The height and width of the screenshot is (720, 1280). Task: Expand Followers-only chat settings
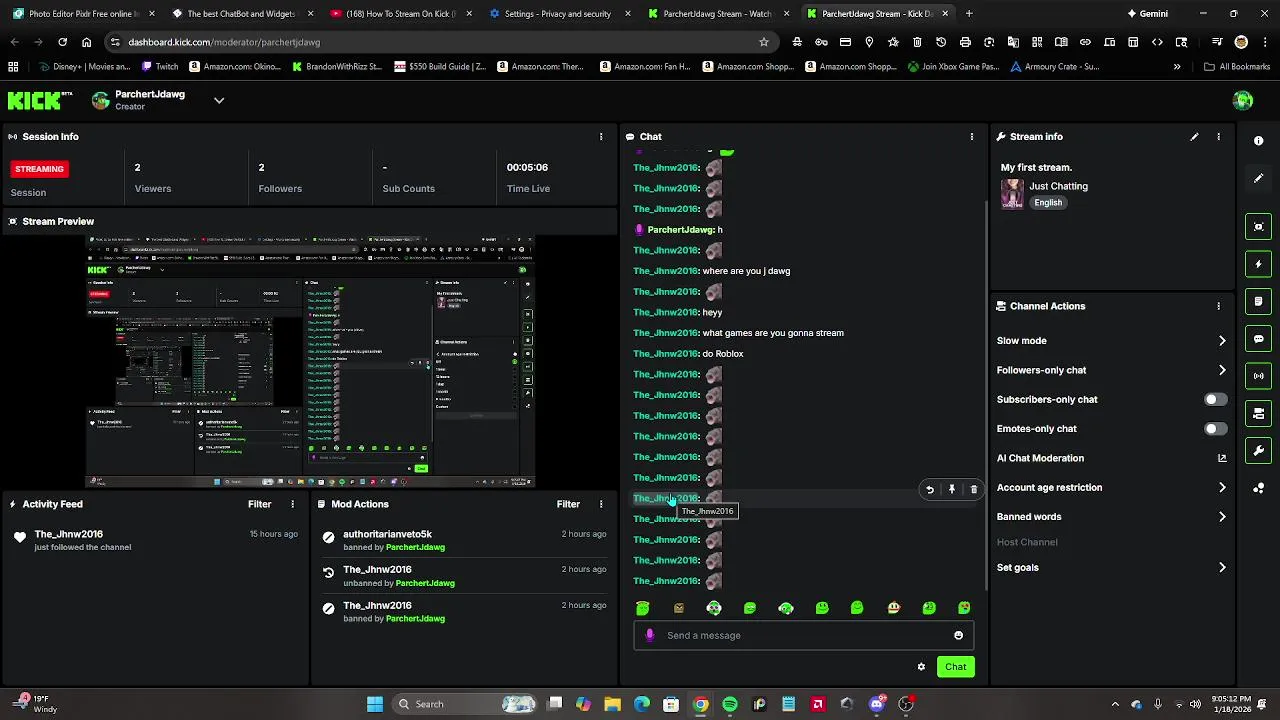pos(1222,370)
